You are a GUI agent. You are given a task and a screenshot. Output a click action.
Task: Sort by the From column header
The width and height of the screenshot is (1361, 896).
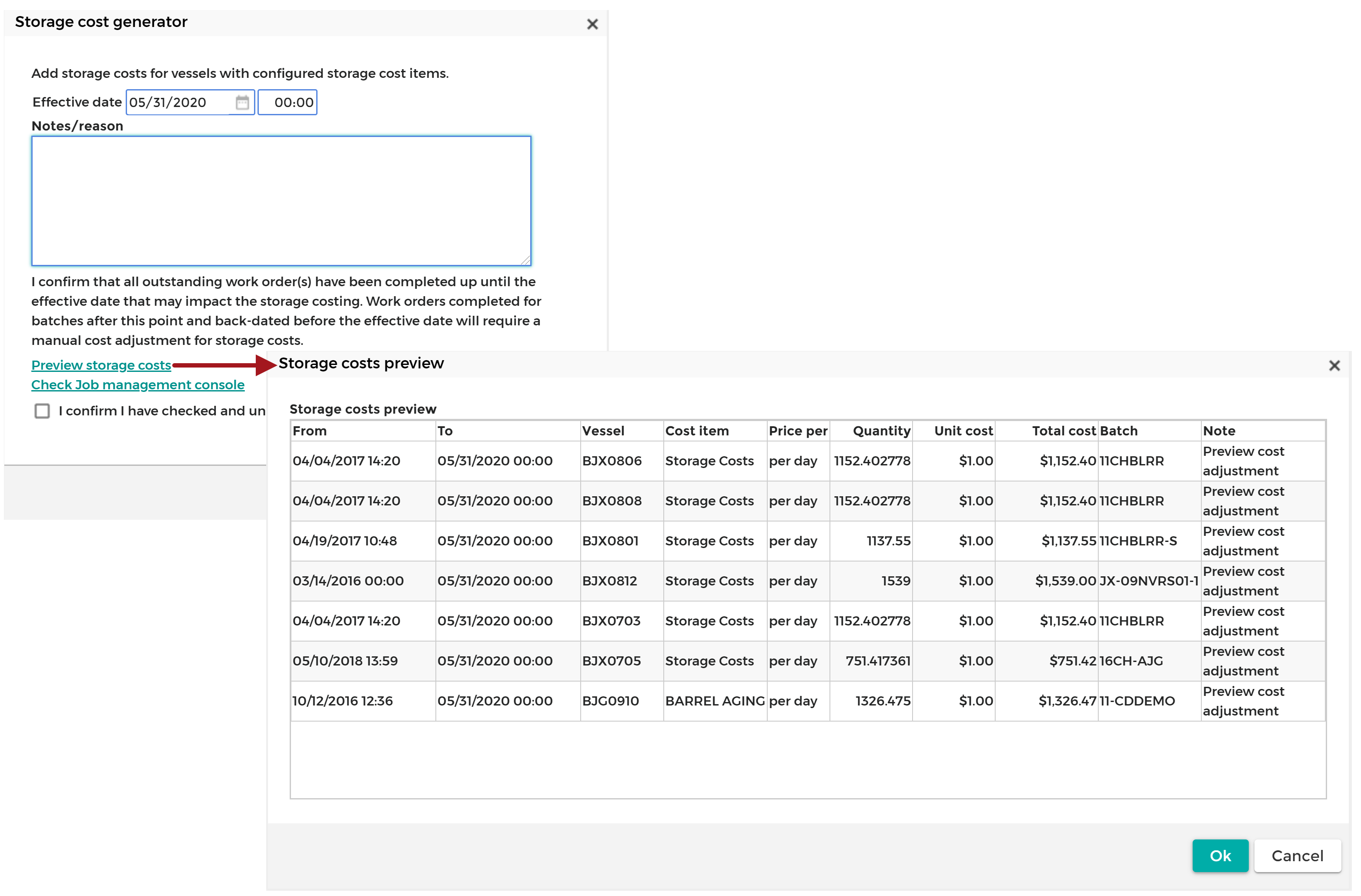[363, 432]
